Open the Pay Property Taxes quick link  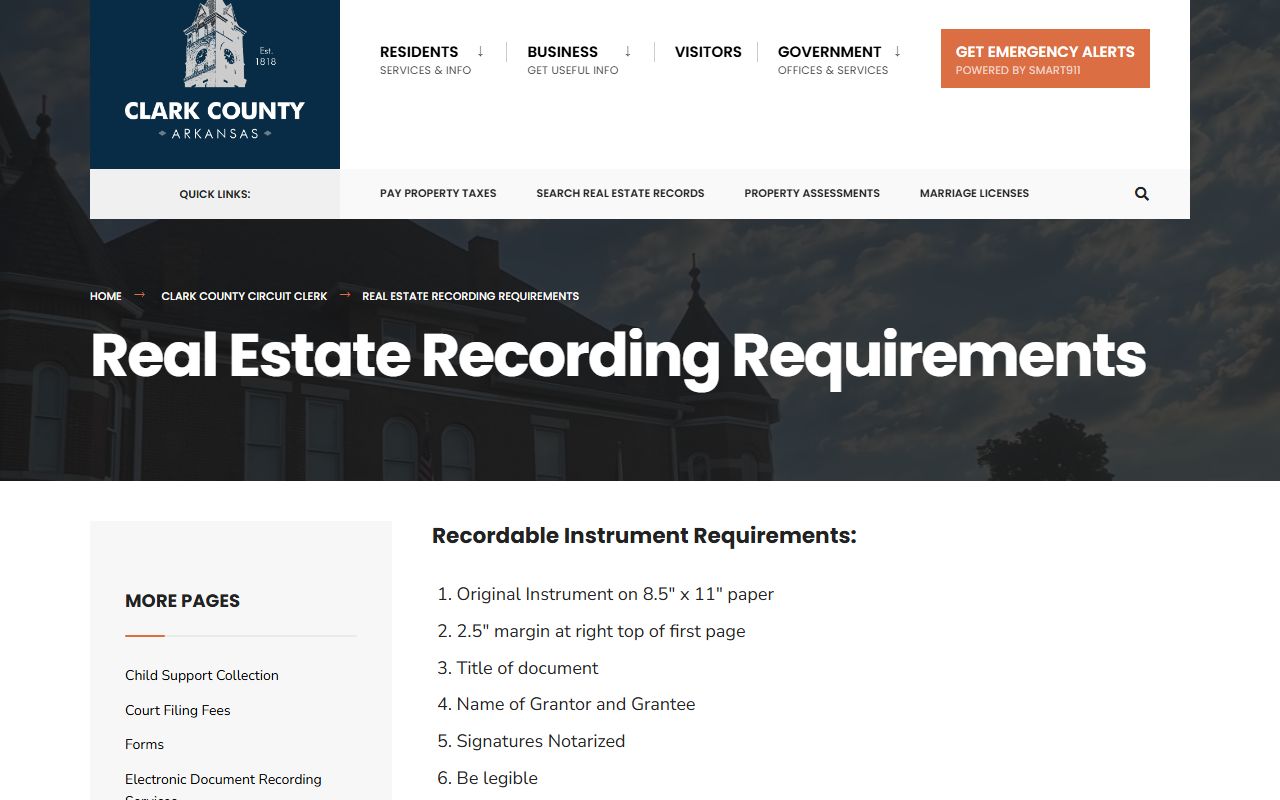click(x=438, y=194)
